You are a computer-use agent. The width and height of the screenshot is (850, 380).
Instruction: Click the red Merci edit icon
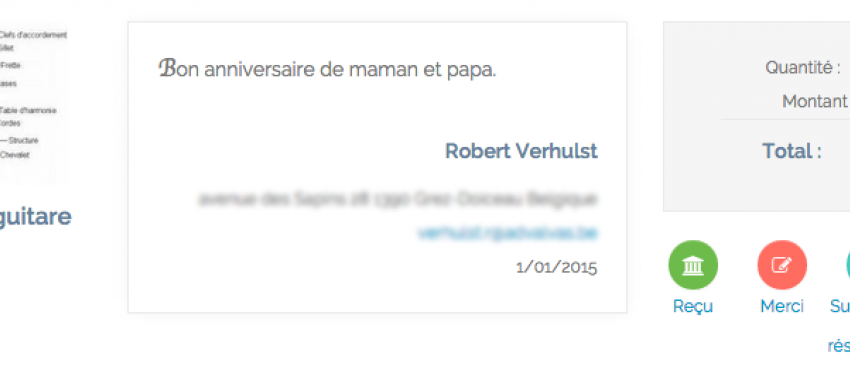(x=782, y=265)
